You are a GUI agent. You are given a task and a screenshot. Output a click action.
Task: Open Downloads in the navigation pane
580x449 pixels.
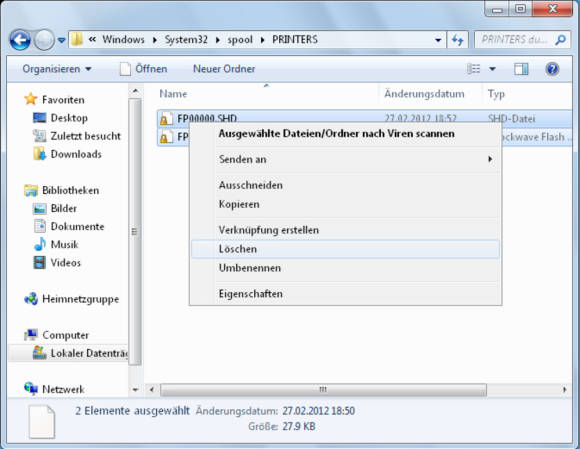pyautogui.click(x=76, y=154)
